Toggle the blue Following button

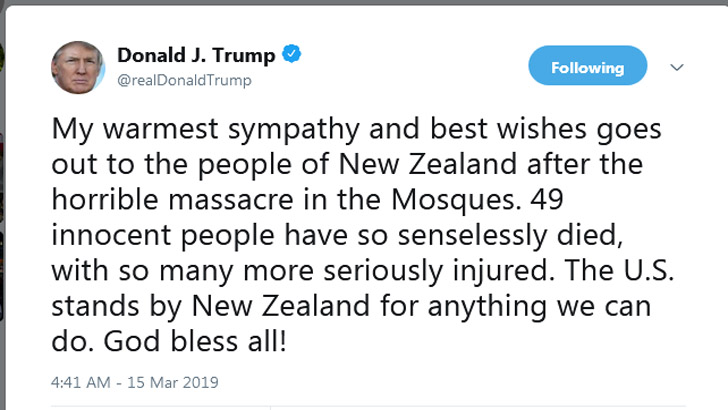point(587,68)
